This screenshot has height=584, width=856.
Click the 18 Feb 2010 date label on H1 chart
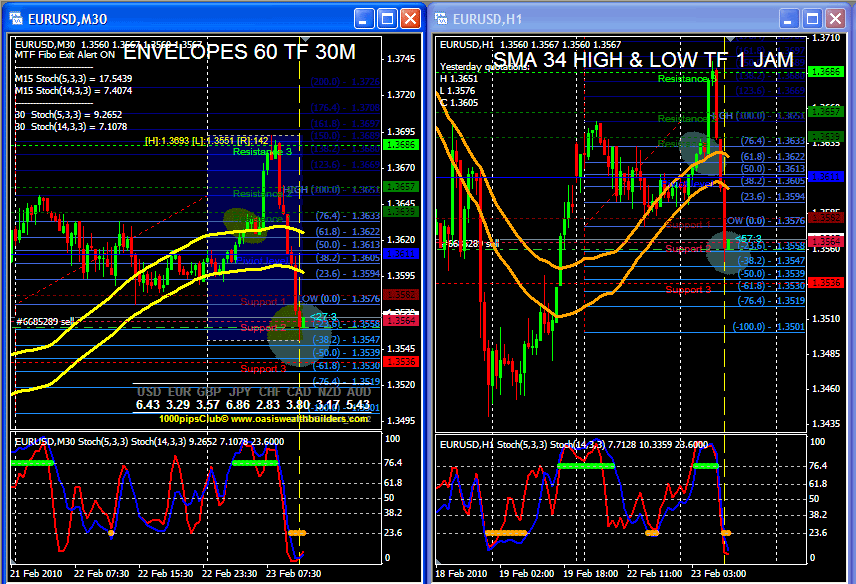(x=461, y=574)
